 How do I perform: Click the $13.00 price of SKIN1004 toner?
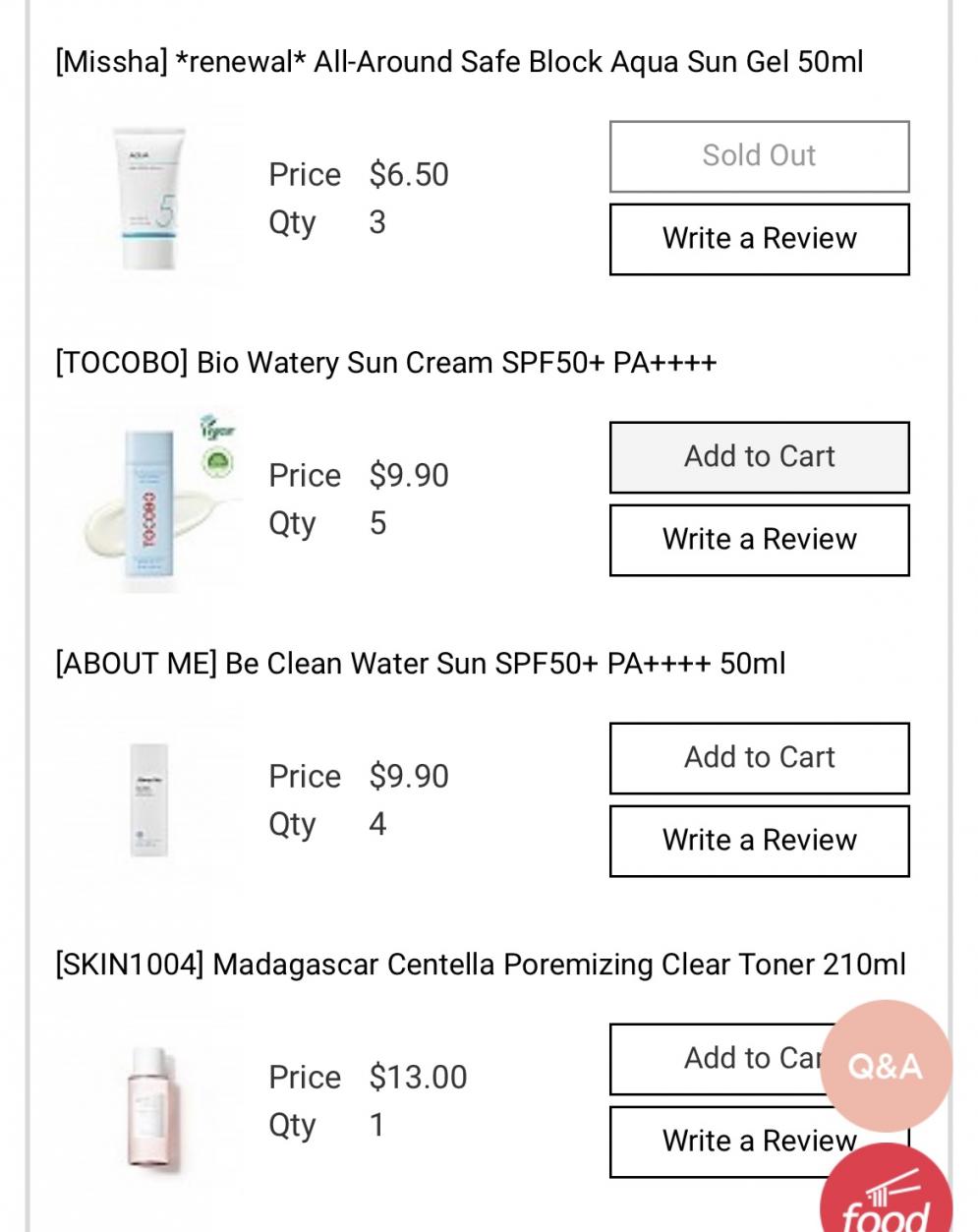click(418, 1078)
